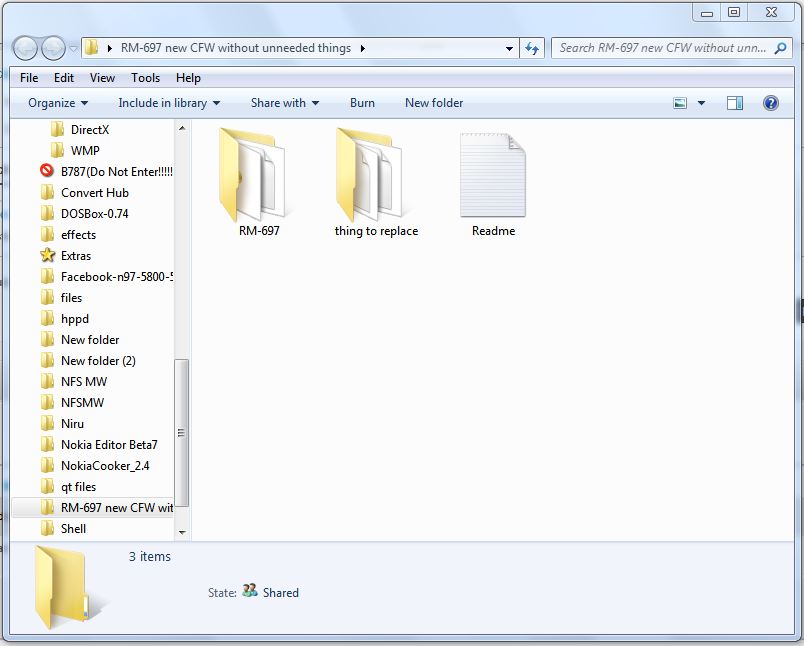804x646 pixels.
Task: Open the recent pages dropdown arrow
Action: coord(73,49)
